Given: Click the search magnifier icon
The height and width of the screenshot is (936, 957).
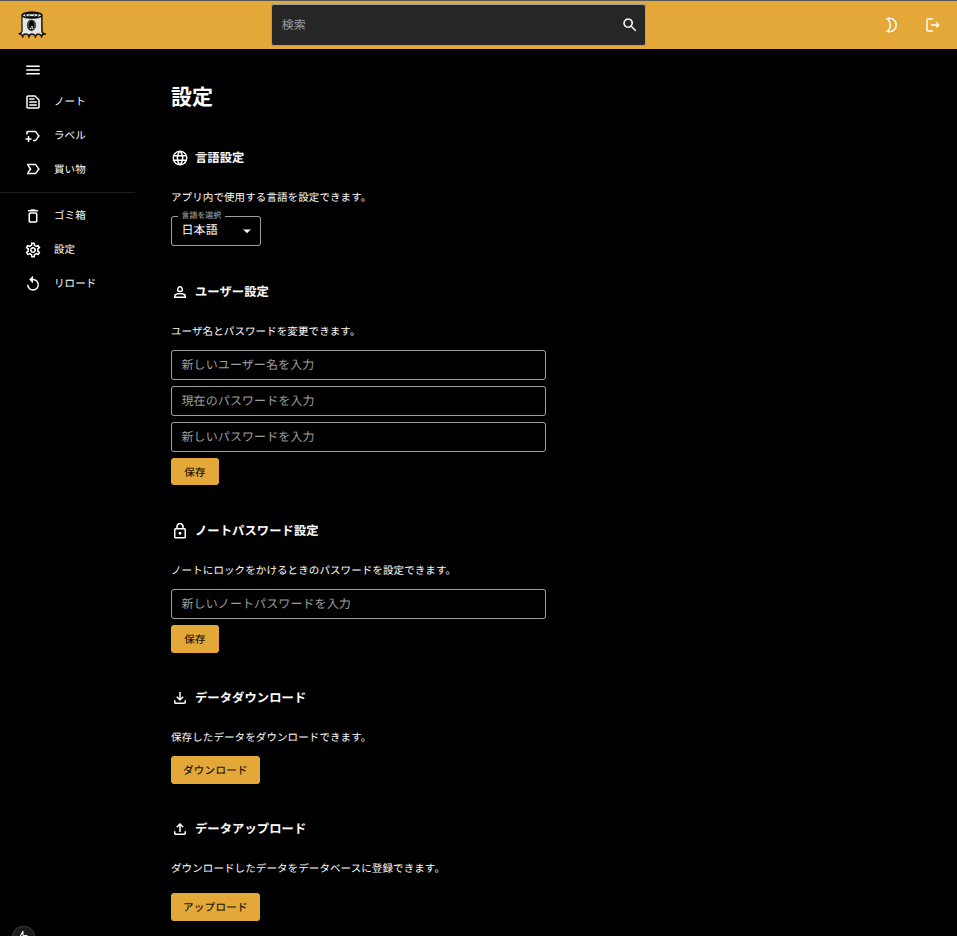Looking at the screenshot, I should click(x=629, y=25).
